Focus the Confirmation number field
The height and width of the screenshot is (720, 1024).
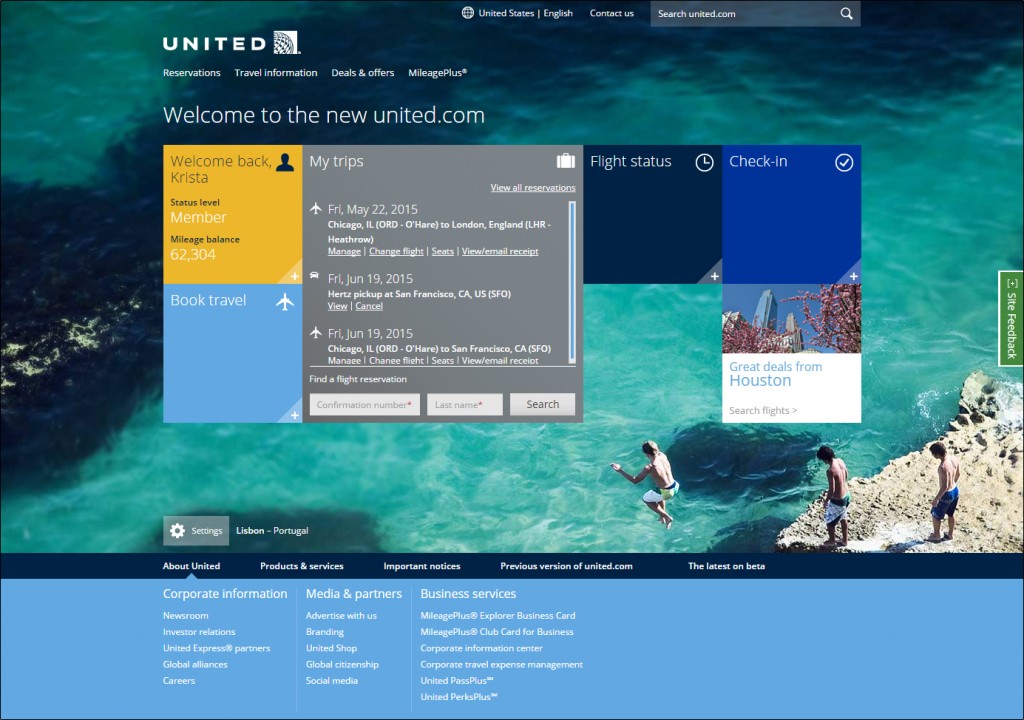(x=364, y=405)
